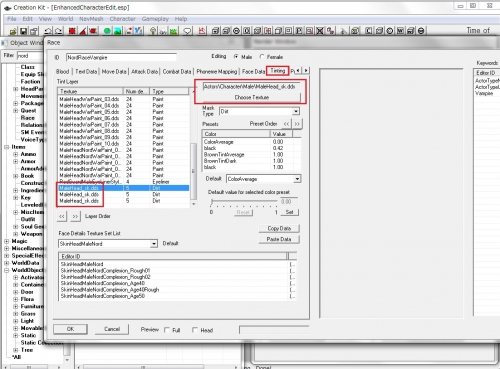Select the MaleHeadWarPaint_03.dds row

pos(123,99)
